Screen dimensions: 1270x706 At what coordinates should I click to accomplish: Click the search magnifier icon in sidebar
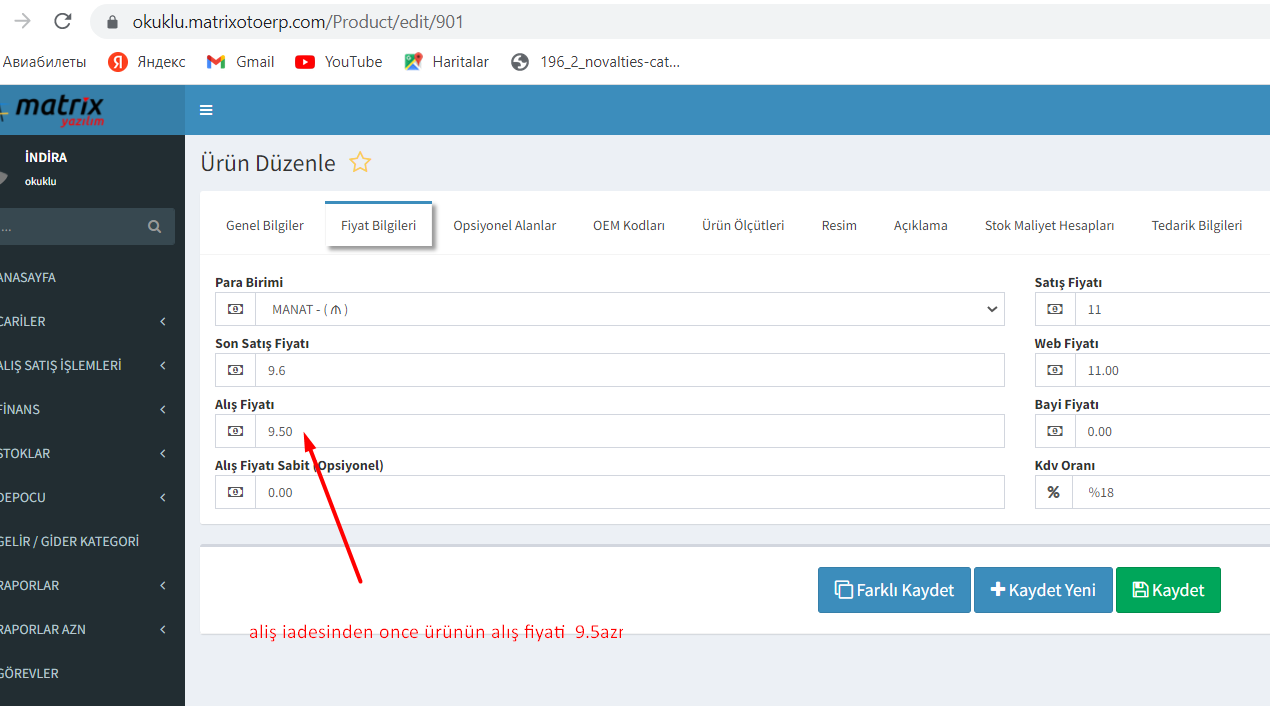tap(154, 227)
